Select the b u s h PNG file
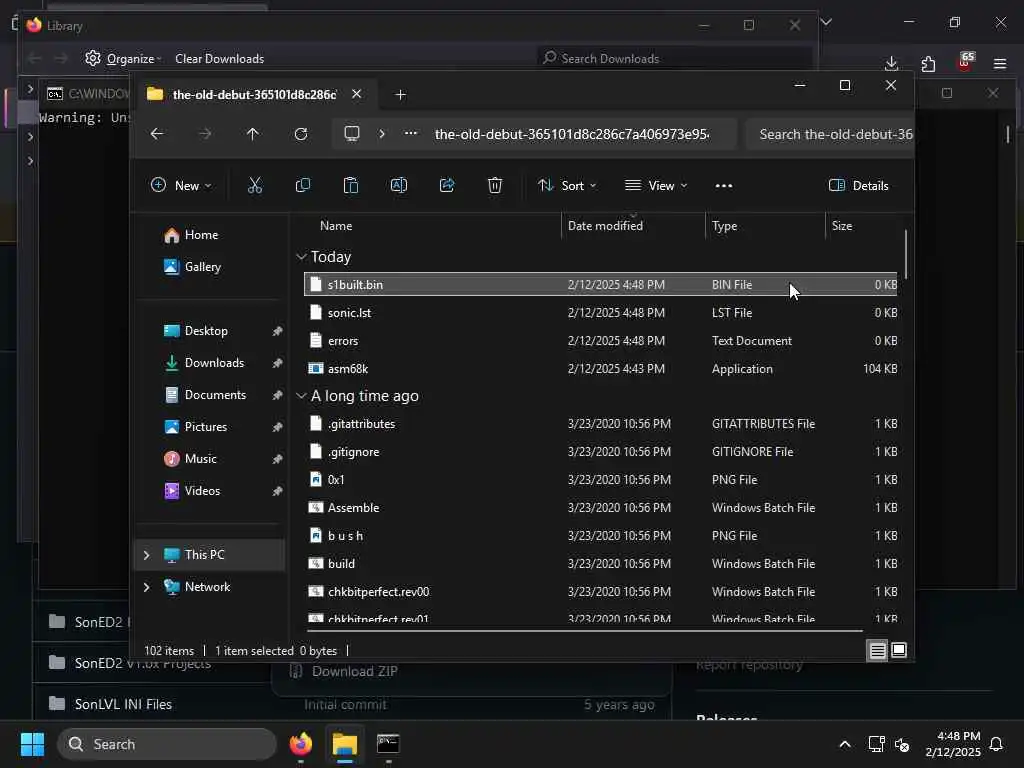Screen dimensions: 1024x768 click(x=600, y=536)
